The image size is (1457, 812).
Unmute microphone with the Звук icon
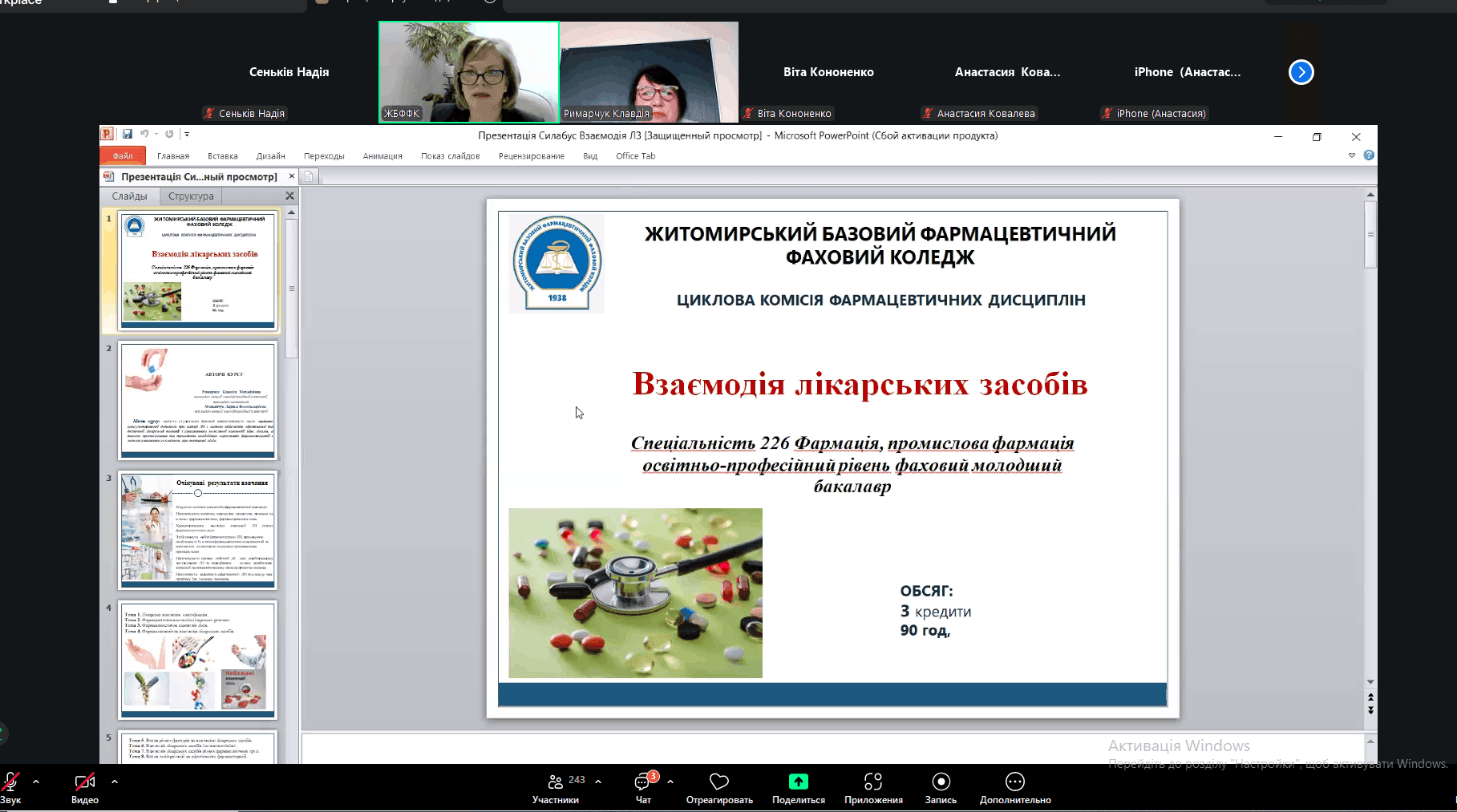[10, 782]
